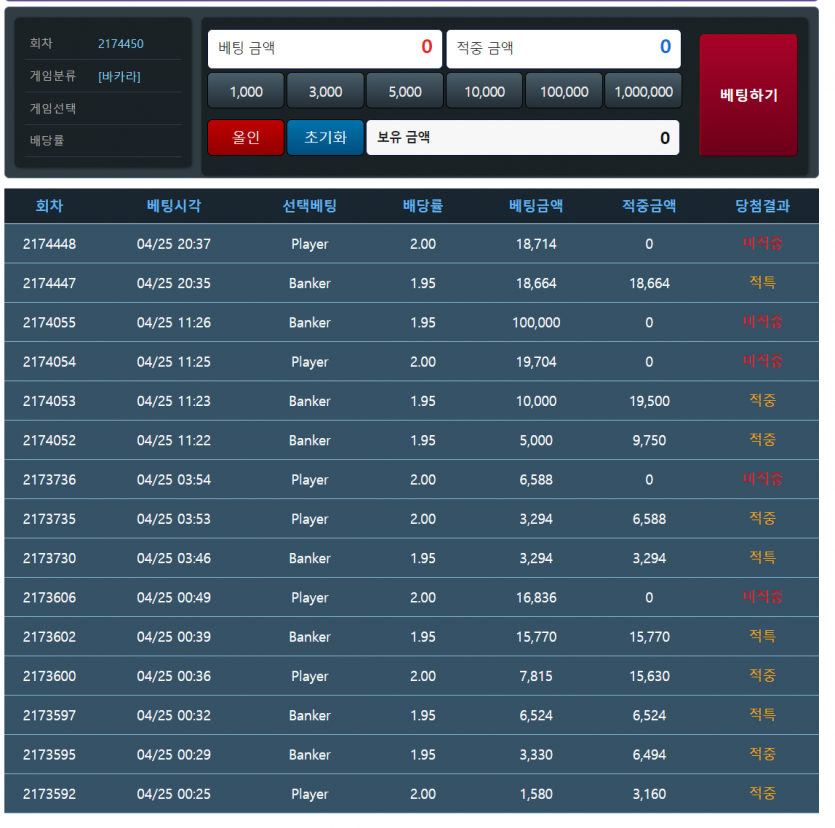Select the 1,000,000 bet amount chip

click(643, 91)
